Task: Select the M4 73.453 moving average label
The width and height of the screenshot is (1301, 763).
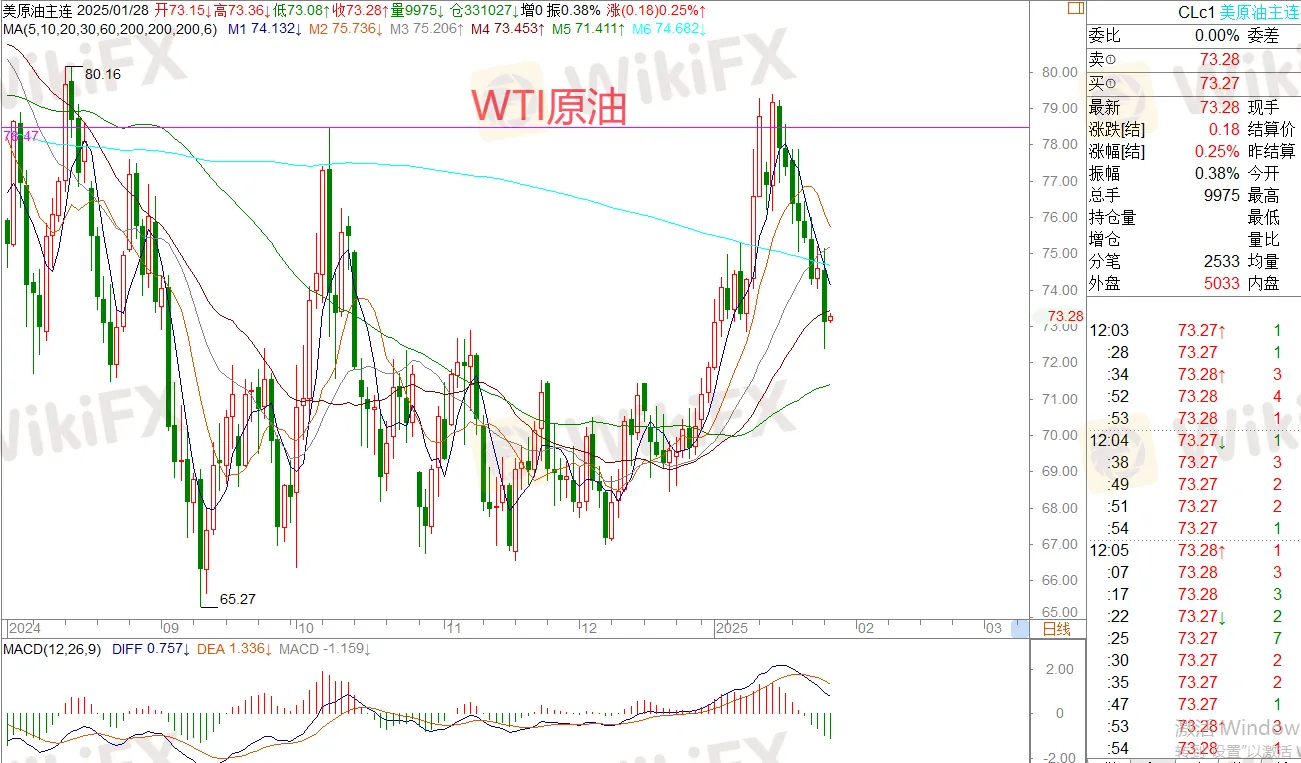Action: [x=508, y=28]
